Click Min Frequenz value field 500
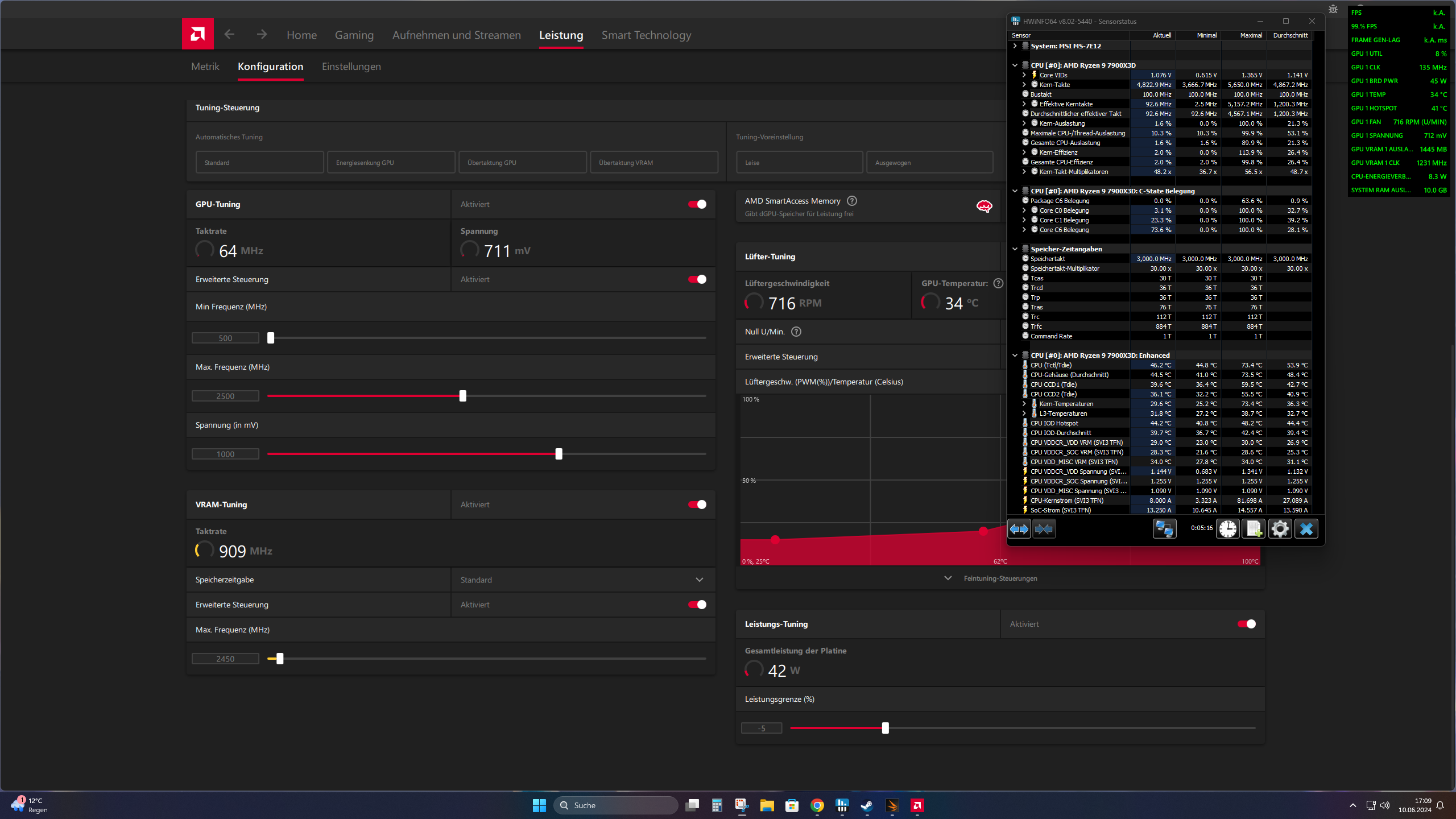The width and height of the screenshot is (1456, 819). pos(225,338)
